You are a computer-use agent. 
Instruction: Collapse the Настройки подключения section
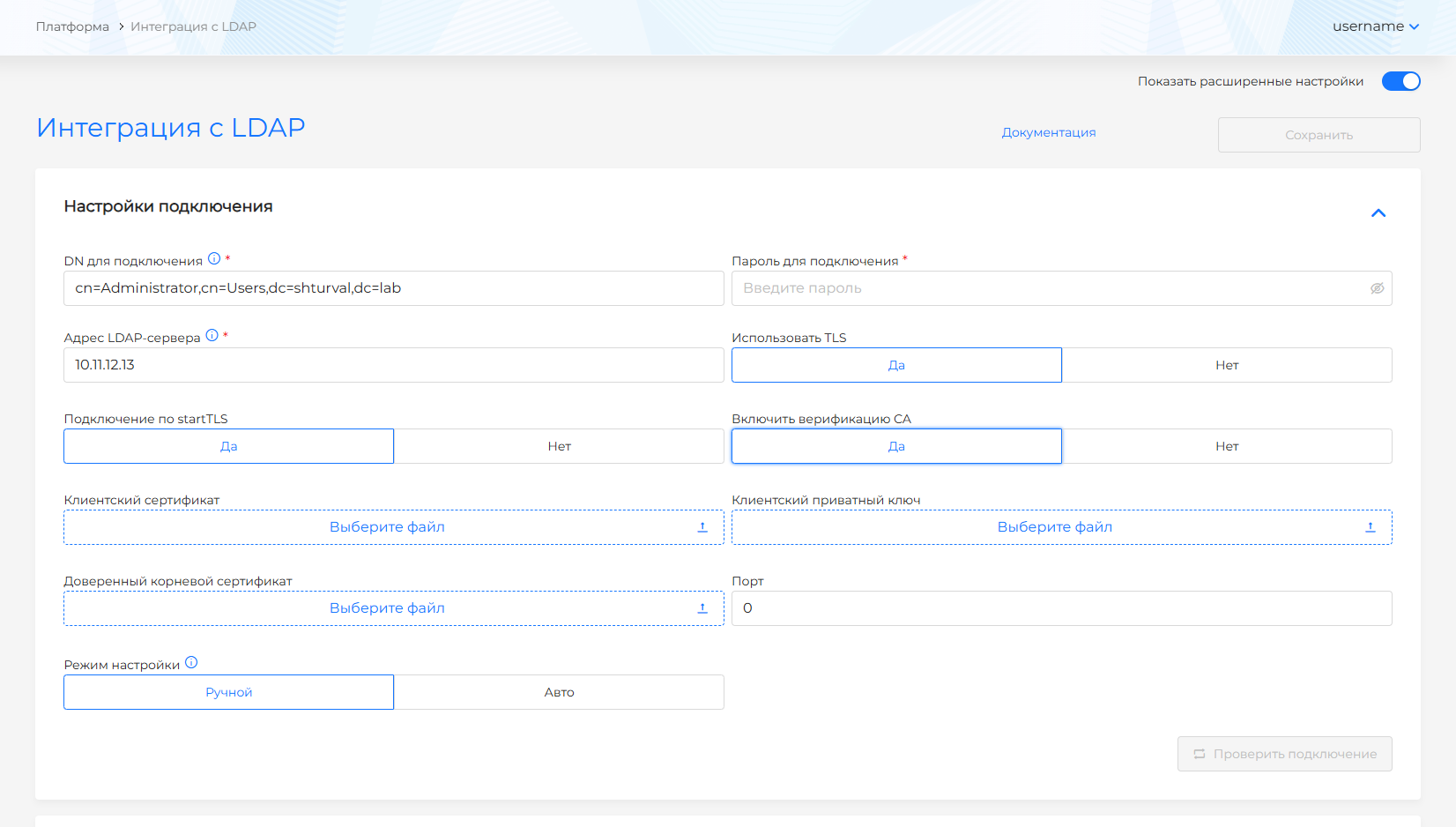coord(1378,213)
